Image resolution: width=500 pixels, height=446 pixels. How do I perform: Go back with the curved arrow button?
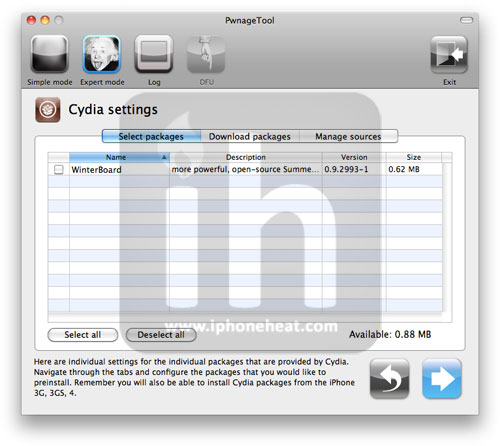pos(389,378)
